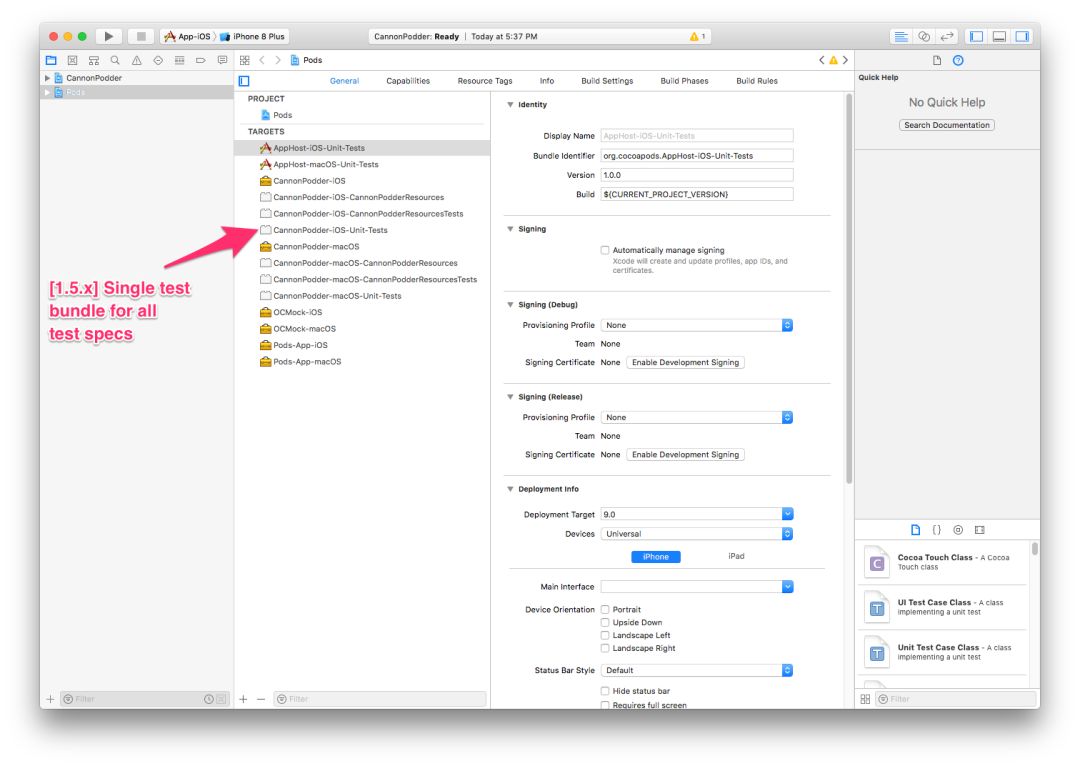Switch to the Build Rules tab
The height and width of the screenshot is (766, 1080).
click(756, 81)
